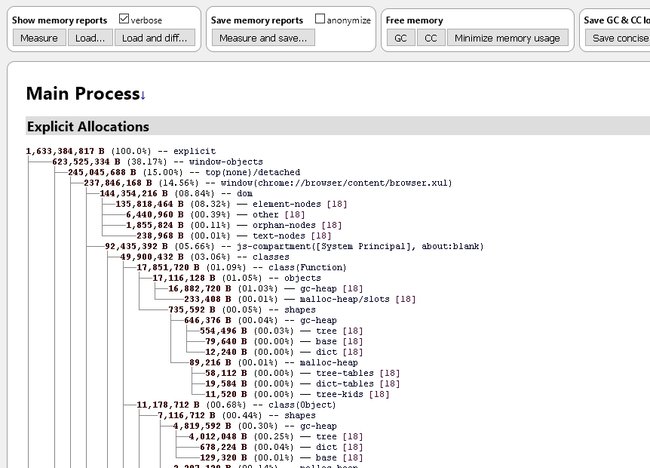Run cycle collection with CC button

point(431,38)
